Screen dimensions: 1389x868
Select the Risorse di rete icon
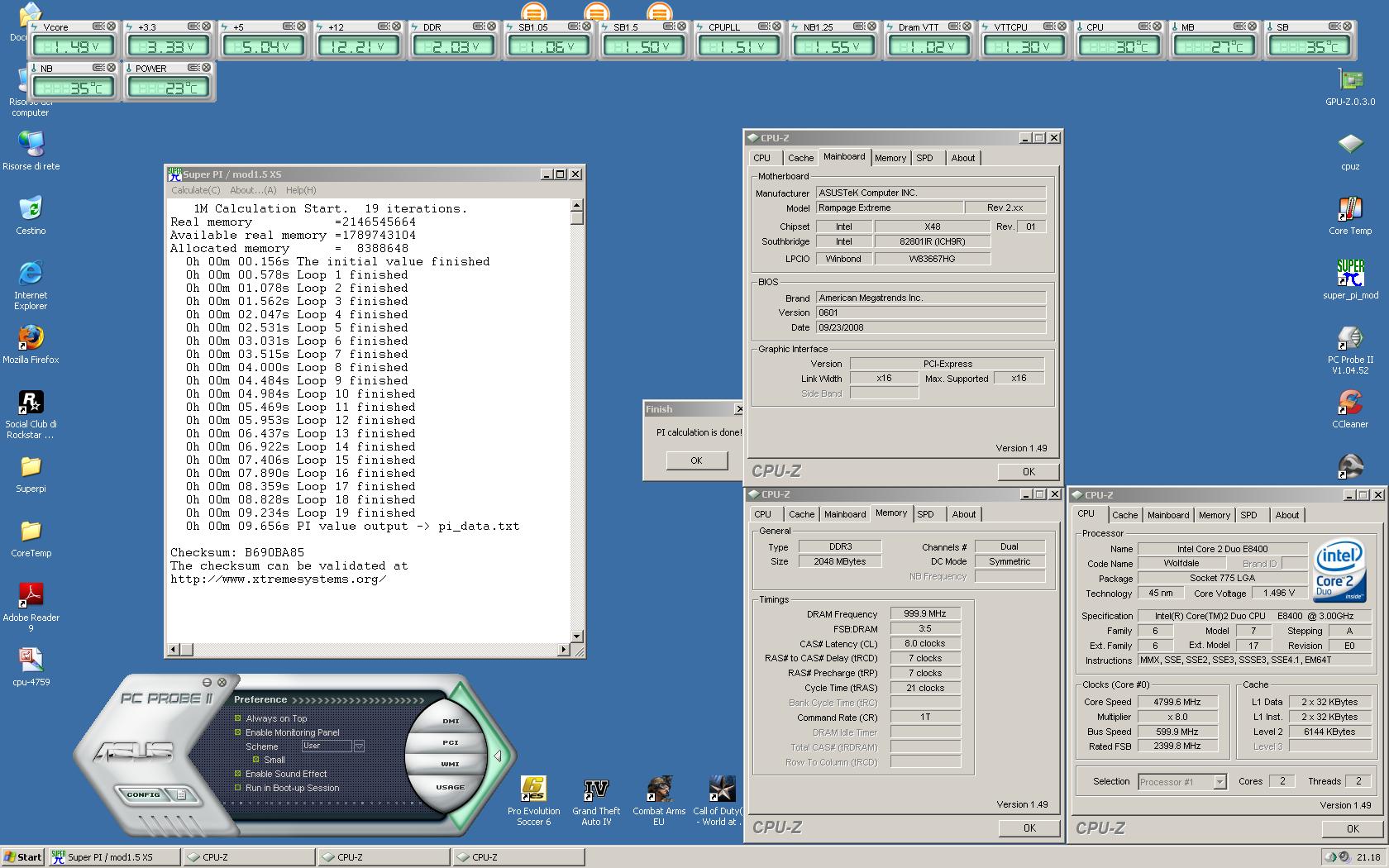tap(31, 151)
